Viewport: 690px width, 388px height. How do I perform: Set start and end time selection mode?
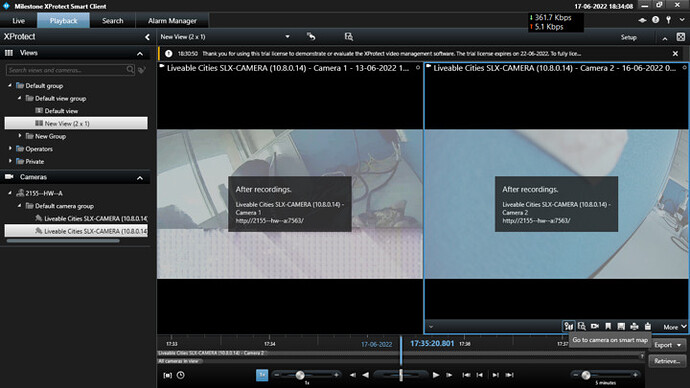[x=168, y=375]
